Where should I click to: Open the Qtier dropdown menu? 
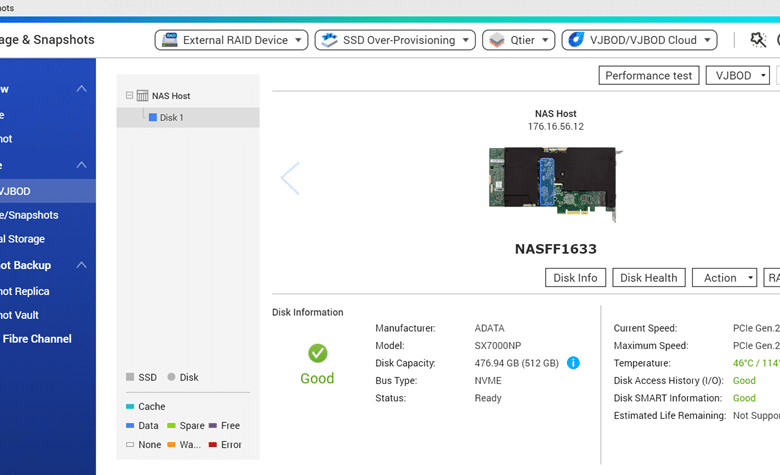coord(518,40)
